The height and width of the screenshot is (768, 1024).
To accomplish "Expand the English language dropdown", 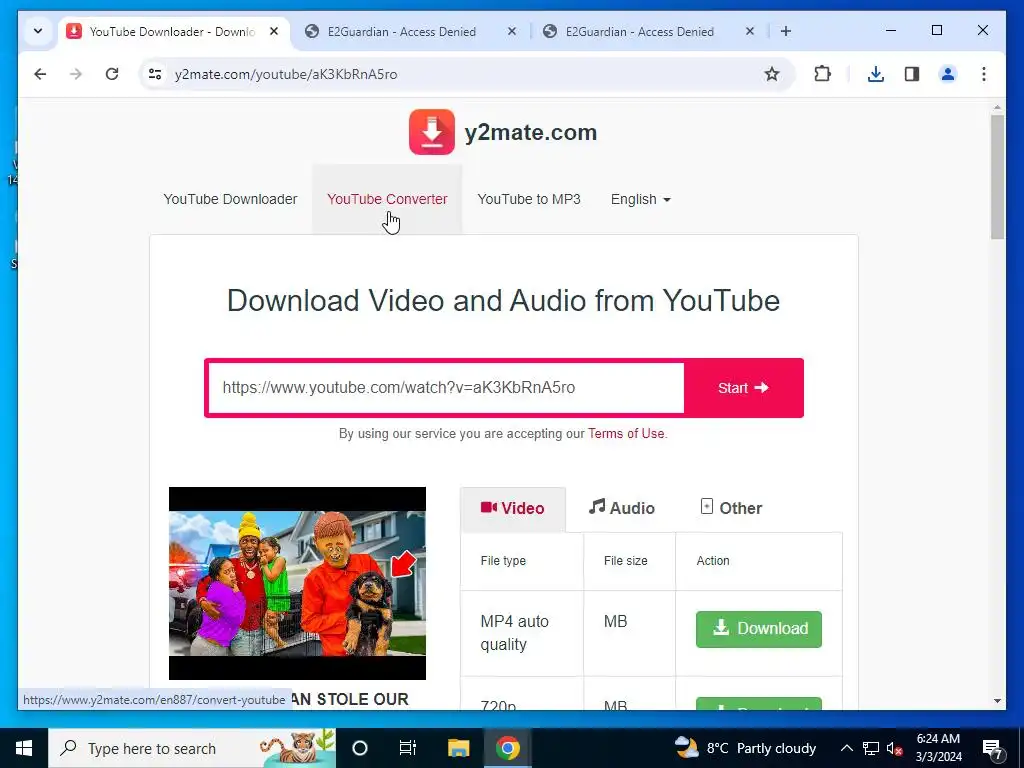I will click(x=641, y=199).
